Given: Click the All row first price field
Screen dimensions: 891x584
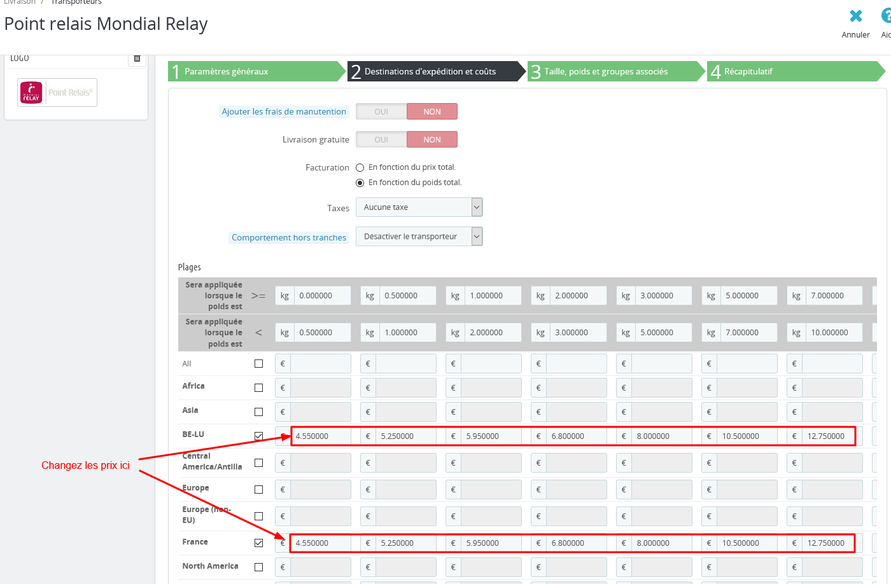Looking at the screenshot, I should click(320, 364).
